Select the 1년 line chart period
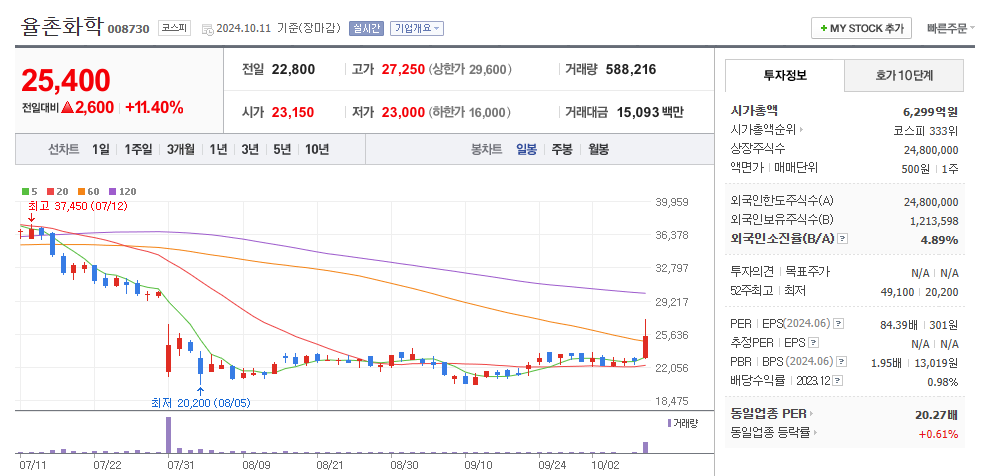The height and width of the screenshot is (476, 992). coord(218,149)
